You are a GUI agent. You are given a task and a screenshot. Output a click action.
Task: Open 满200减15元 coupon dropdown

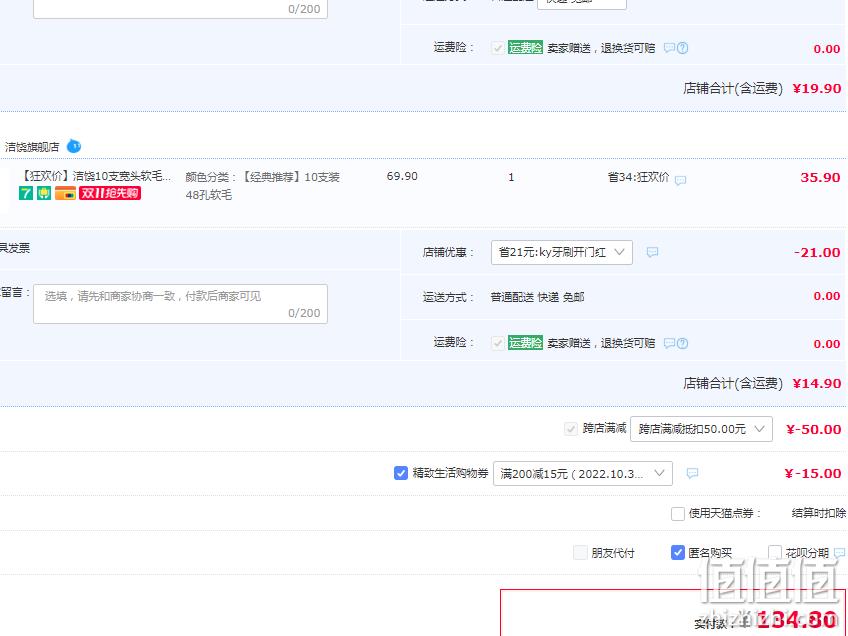[582, 473]
